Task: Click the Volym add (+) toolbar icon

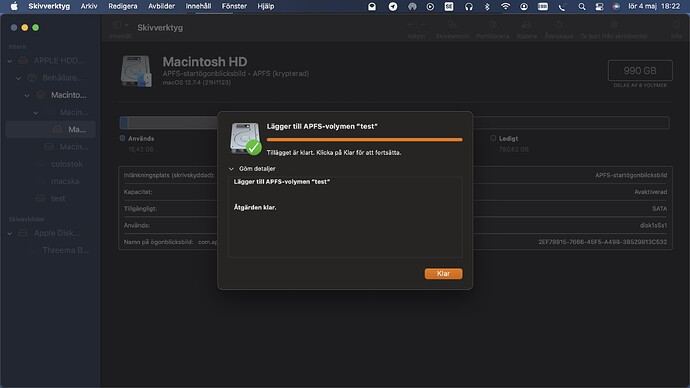Action: click(x=410, y=25)
